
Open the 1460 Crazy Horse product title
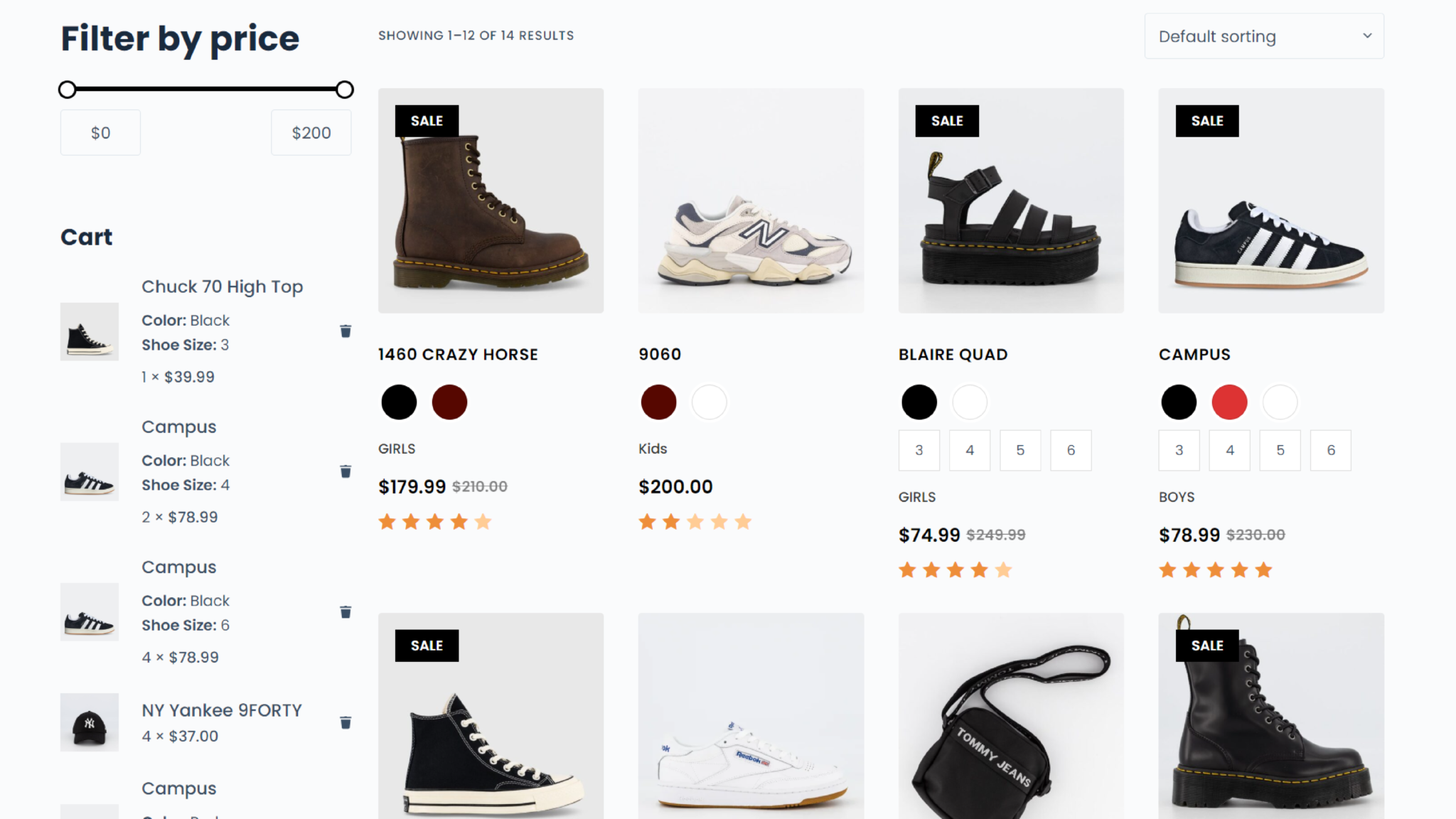tap(458, 354)
